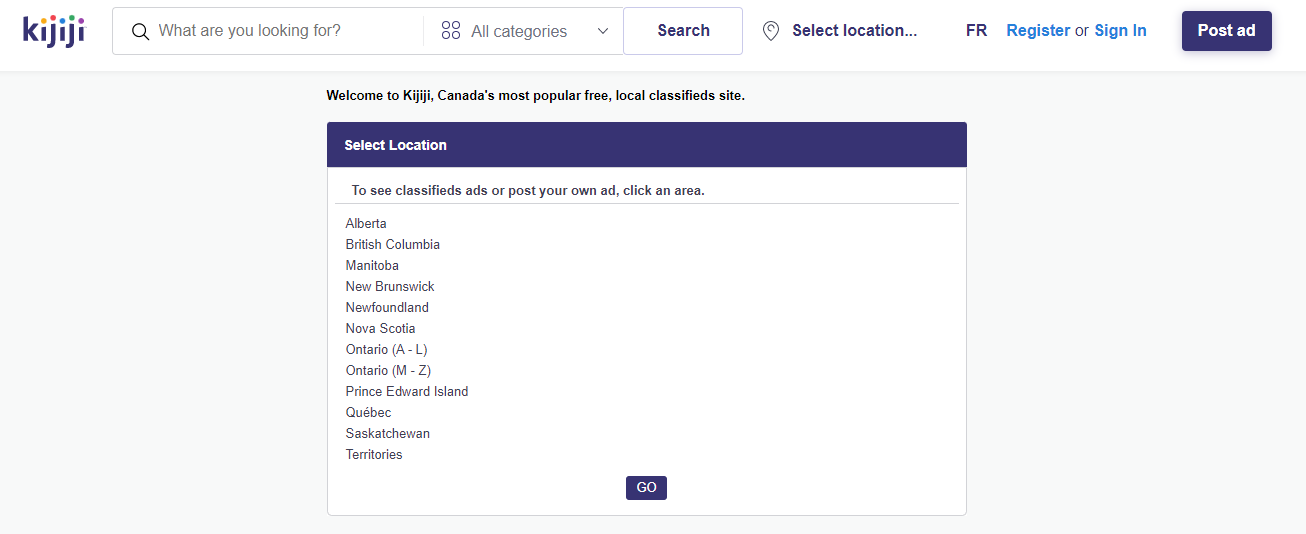Open the Sign In link

1120,31
